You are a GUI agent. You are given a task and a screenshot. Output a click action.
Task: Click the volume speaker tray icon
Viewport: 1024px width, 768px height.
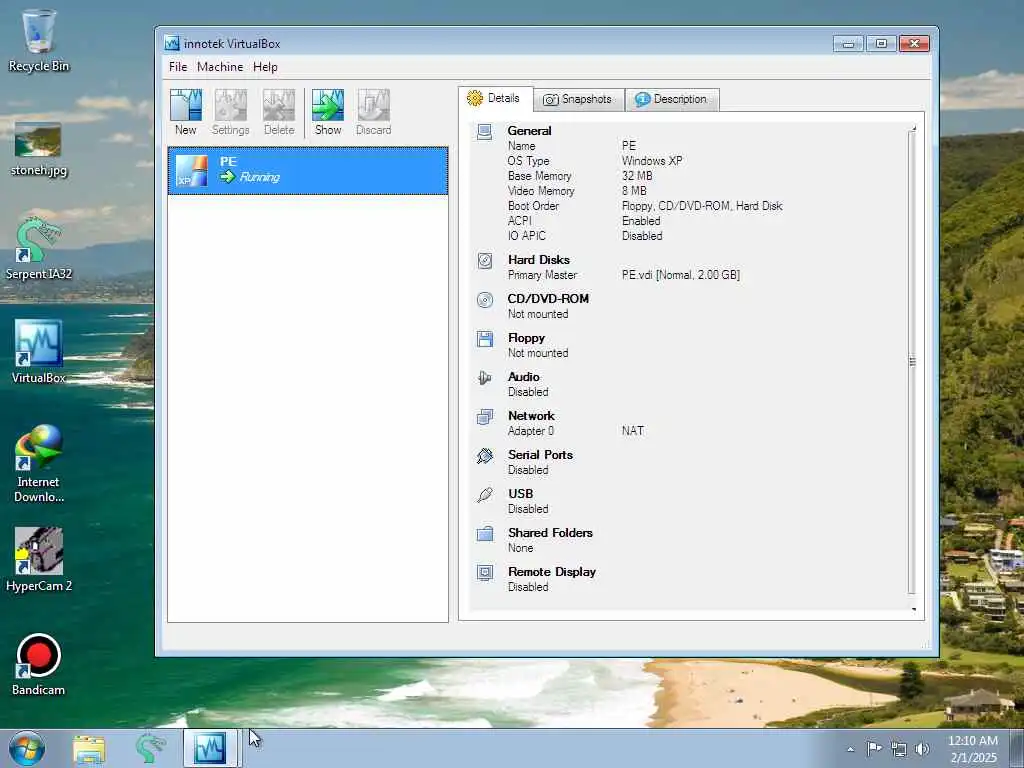(922, 749)
